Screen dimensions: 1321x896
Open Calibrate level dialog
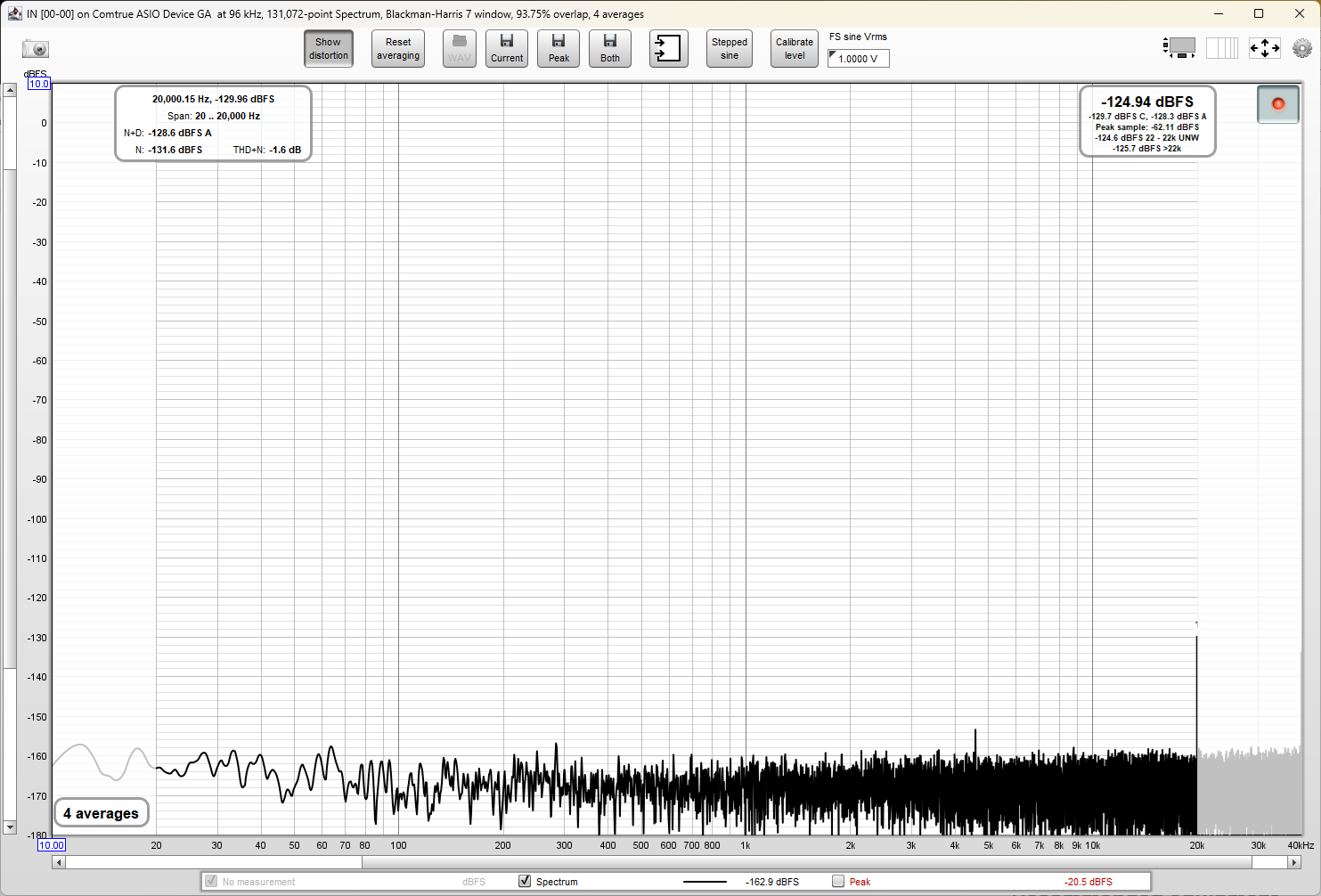pyautogui.click(x=795, y=49)
